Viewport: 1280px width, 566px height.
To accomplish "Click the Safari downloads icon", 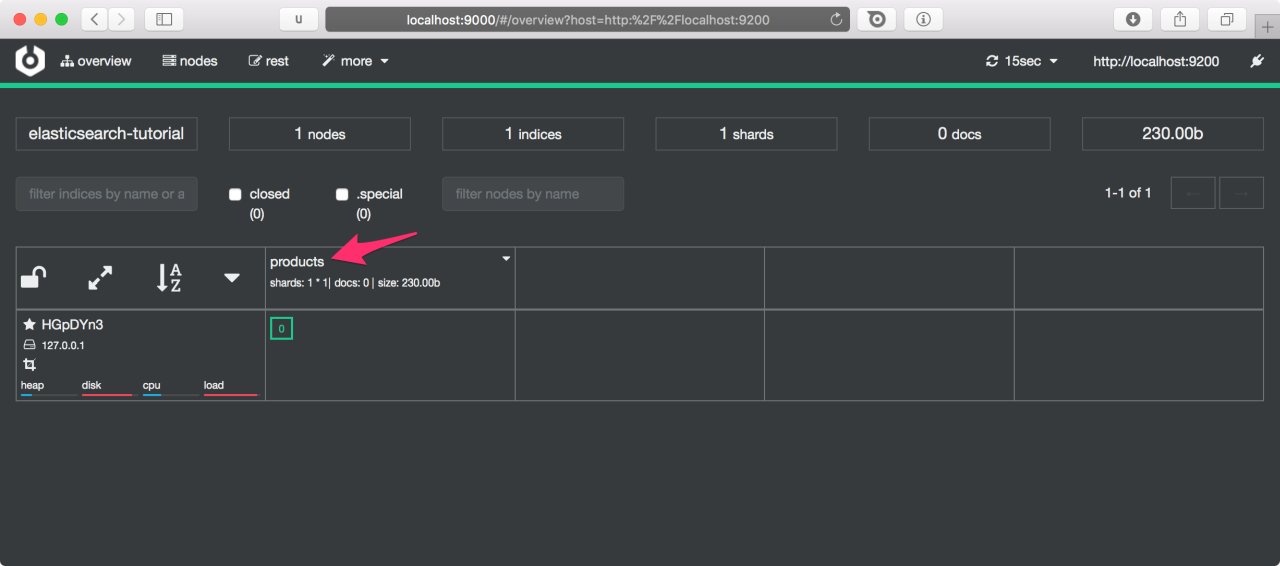I will pos(1133,19).
